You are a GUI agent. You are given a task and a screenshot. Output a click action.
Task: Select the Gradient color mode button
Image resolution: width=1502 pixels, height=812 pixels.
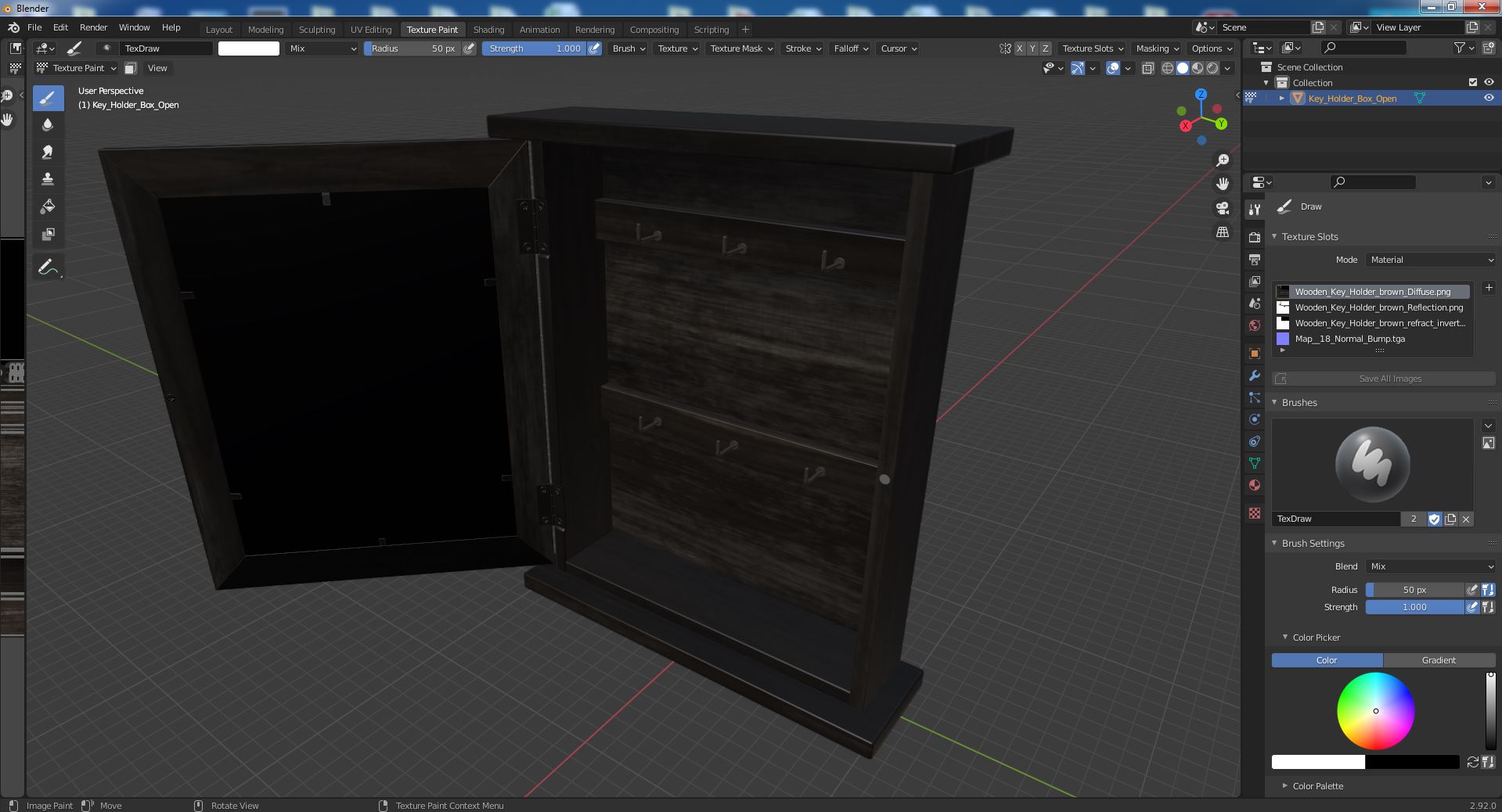coord(1439,660)
